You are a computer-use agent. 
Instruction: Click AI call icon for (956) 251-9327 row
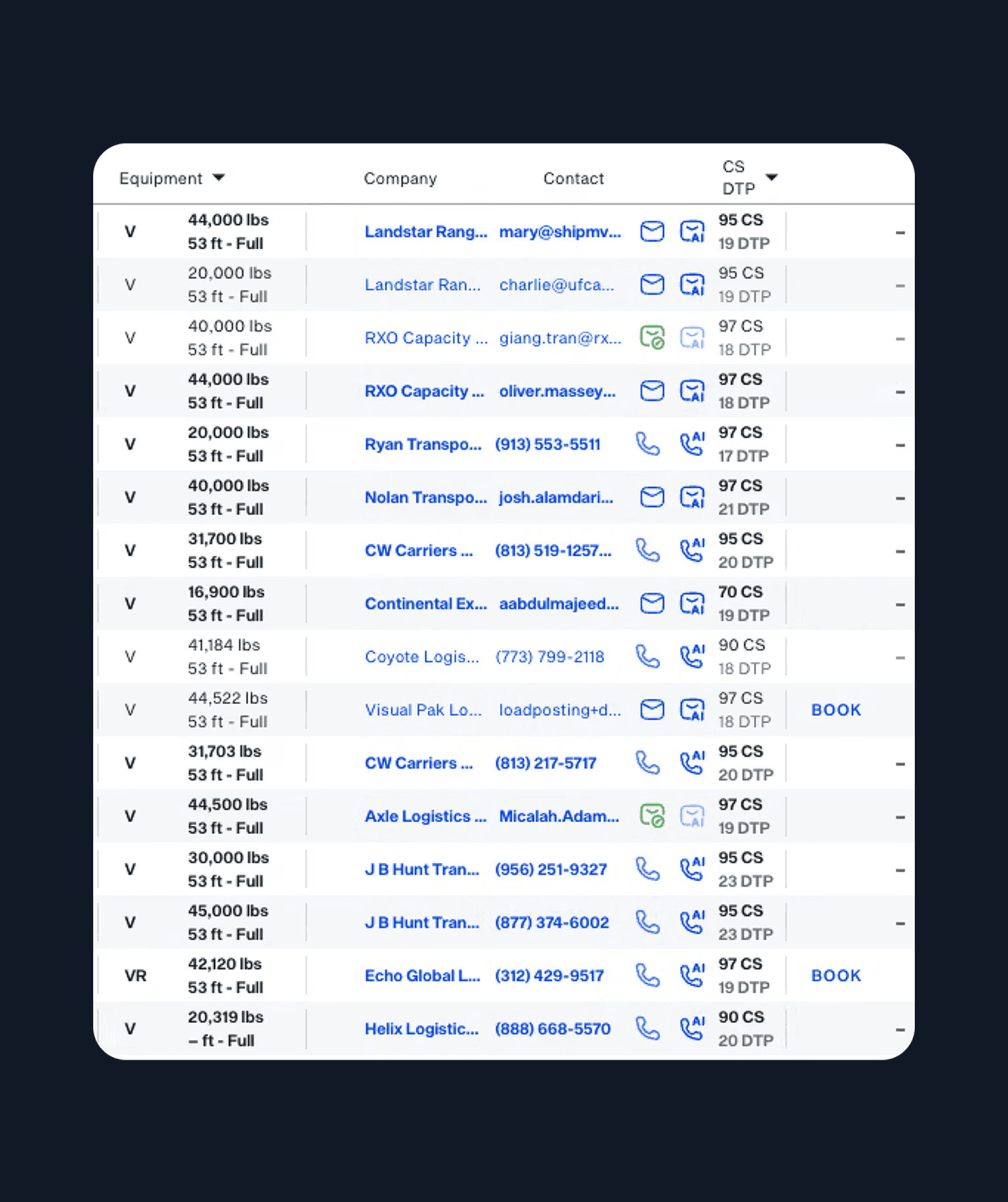(692, 869)
